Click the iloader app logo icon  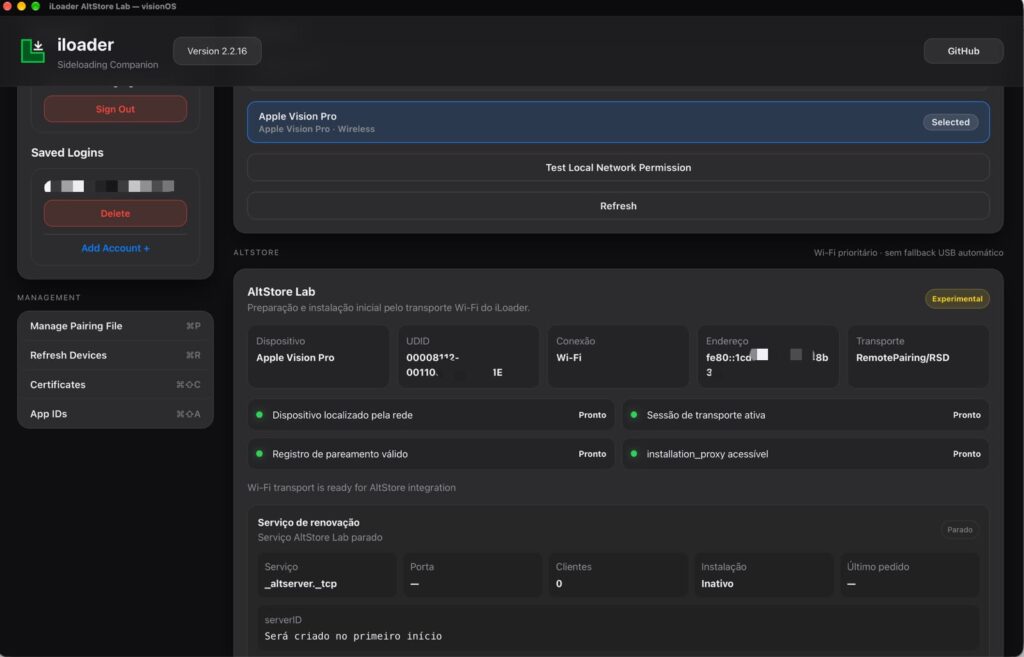(x=33, y=51)
